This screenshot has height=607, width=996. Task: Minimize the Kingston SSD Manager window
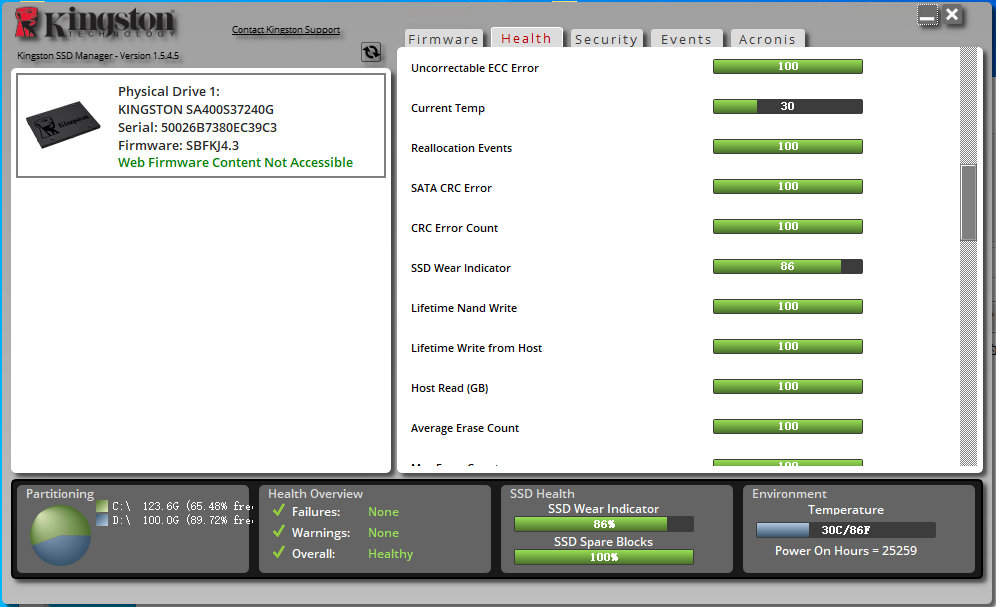point(927,15)
